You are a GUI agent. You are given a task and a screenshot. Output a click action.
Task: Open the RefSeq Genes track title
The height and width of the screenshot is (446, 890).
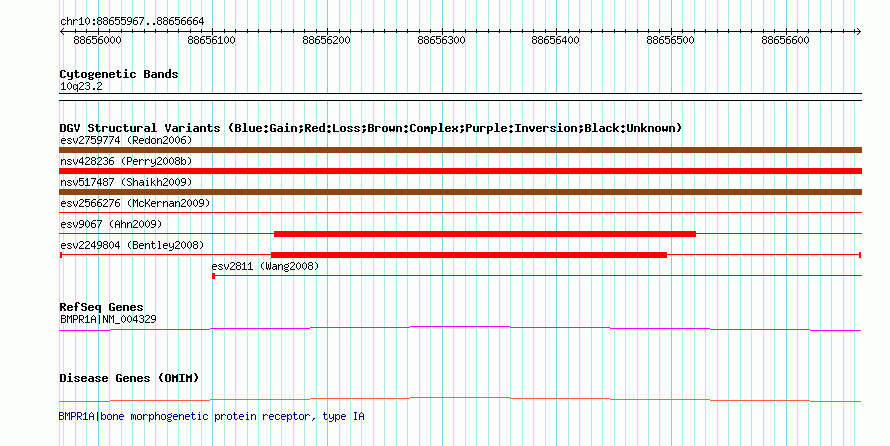pos(102,308)
